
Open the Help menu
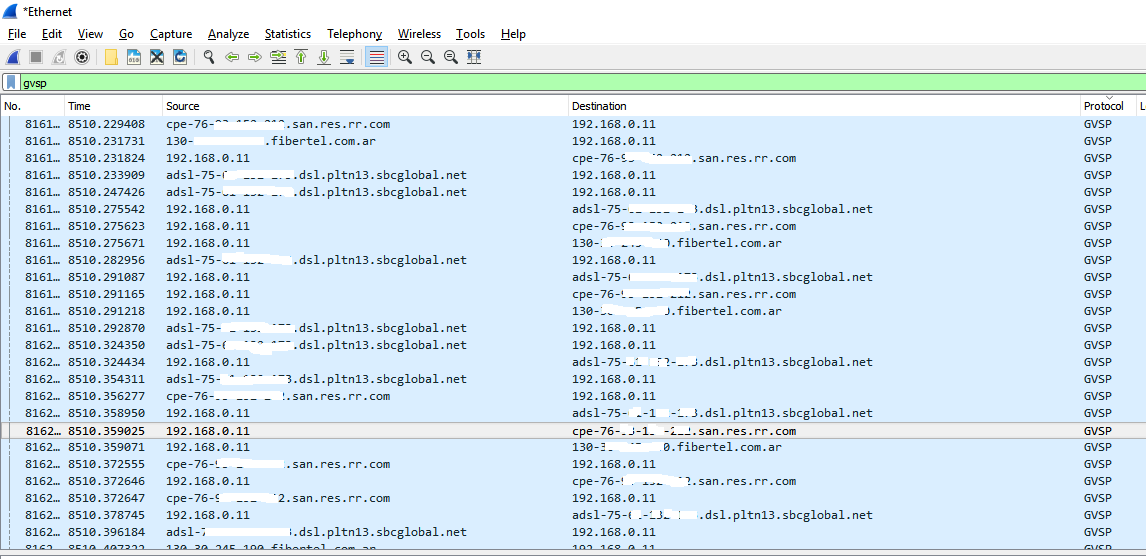point(513,34)
